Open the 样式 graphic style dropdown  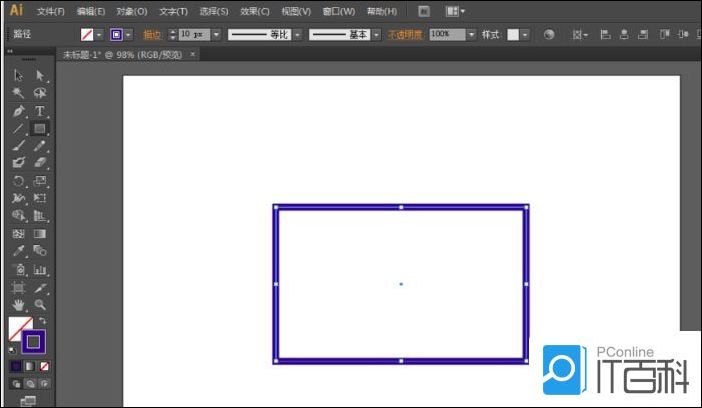tap(525, 34)
